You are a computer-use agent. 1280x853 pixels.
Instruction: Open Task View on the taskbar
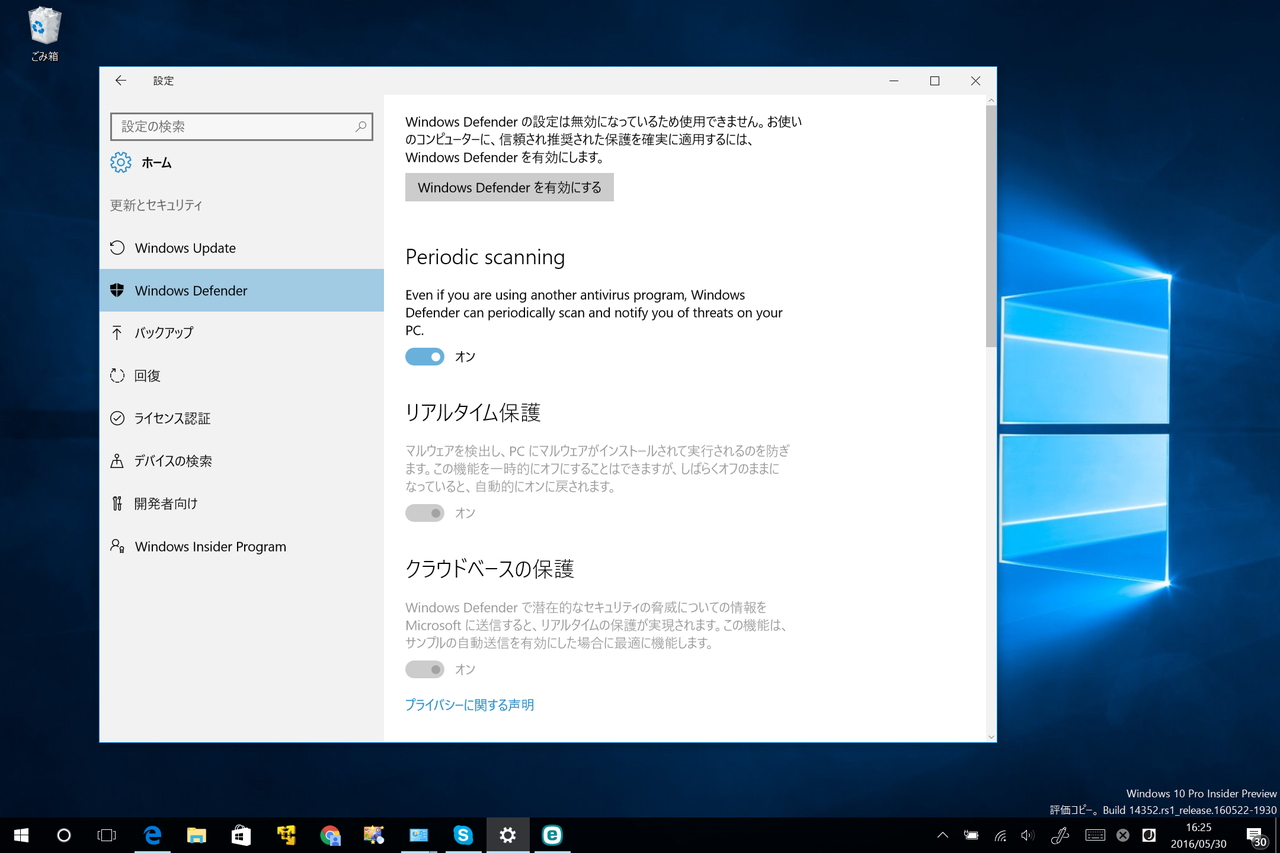[x=106, y=835]
